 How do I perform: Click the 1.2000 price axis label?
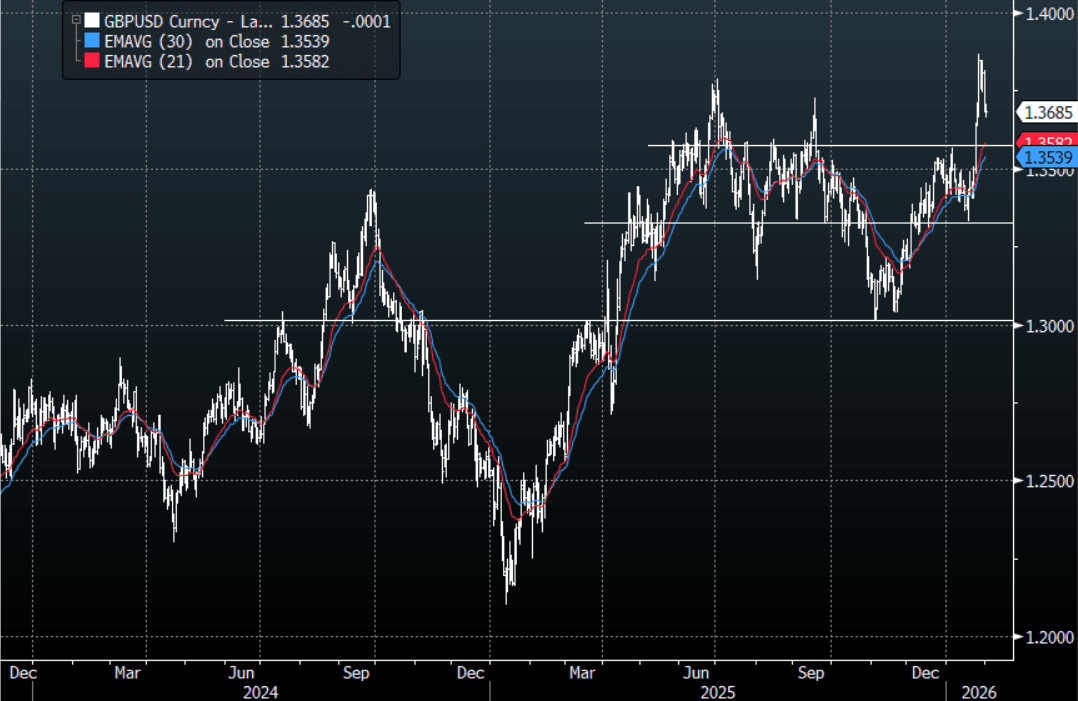point(1044,637)
